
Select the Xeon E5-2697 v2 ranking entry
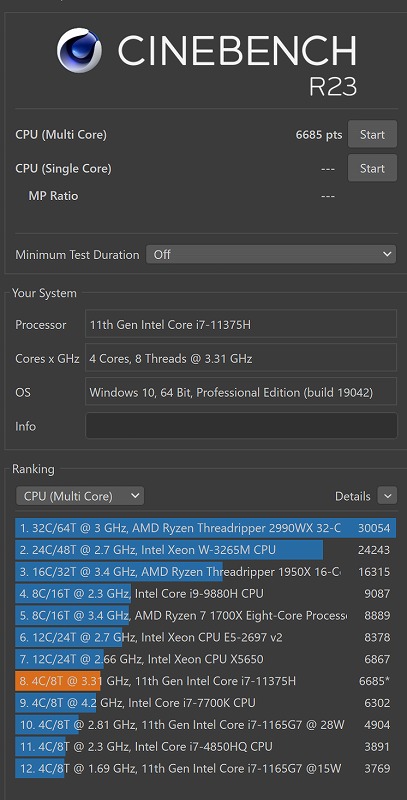point(205,637)
